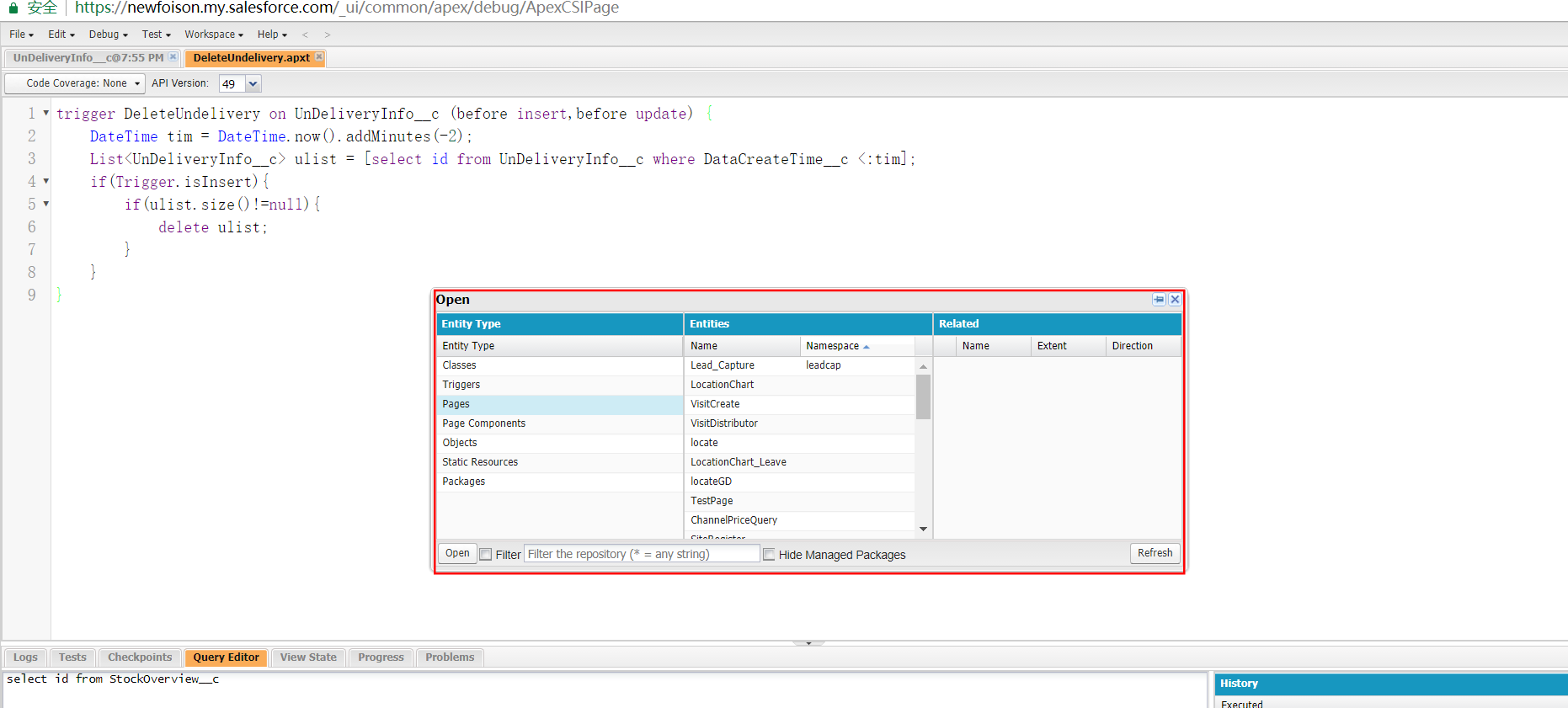Click the Refresh button

pos(1155,553)
